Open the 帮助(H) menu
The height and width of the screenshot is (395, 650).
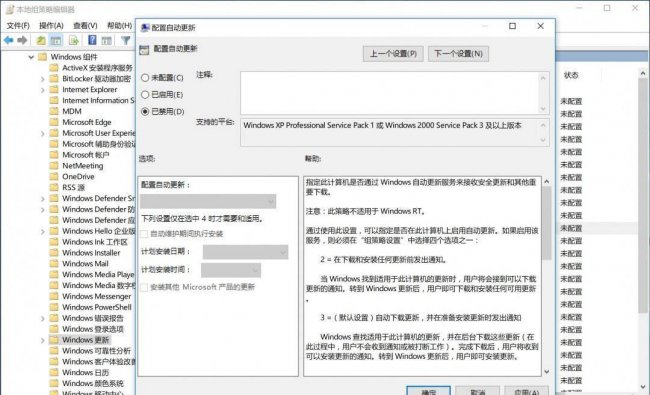pos(119,26)
